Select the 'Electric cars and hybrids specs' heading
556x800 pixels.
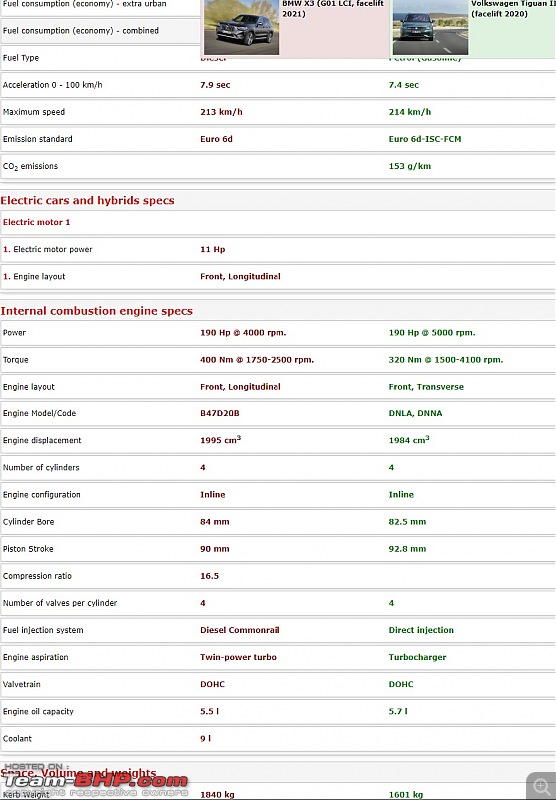[87, 201]
